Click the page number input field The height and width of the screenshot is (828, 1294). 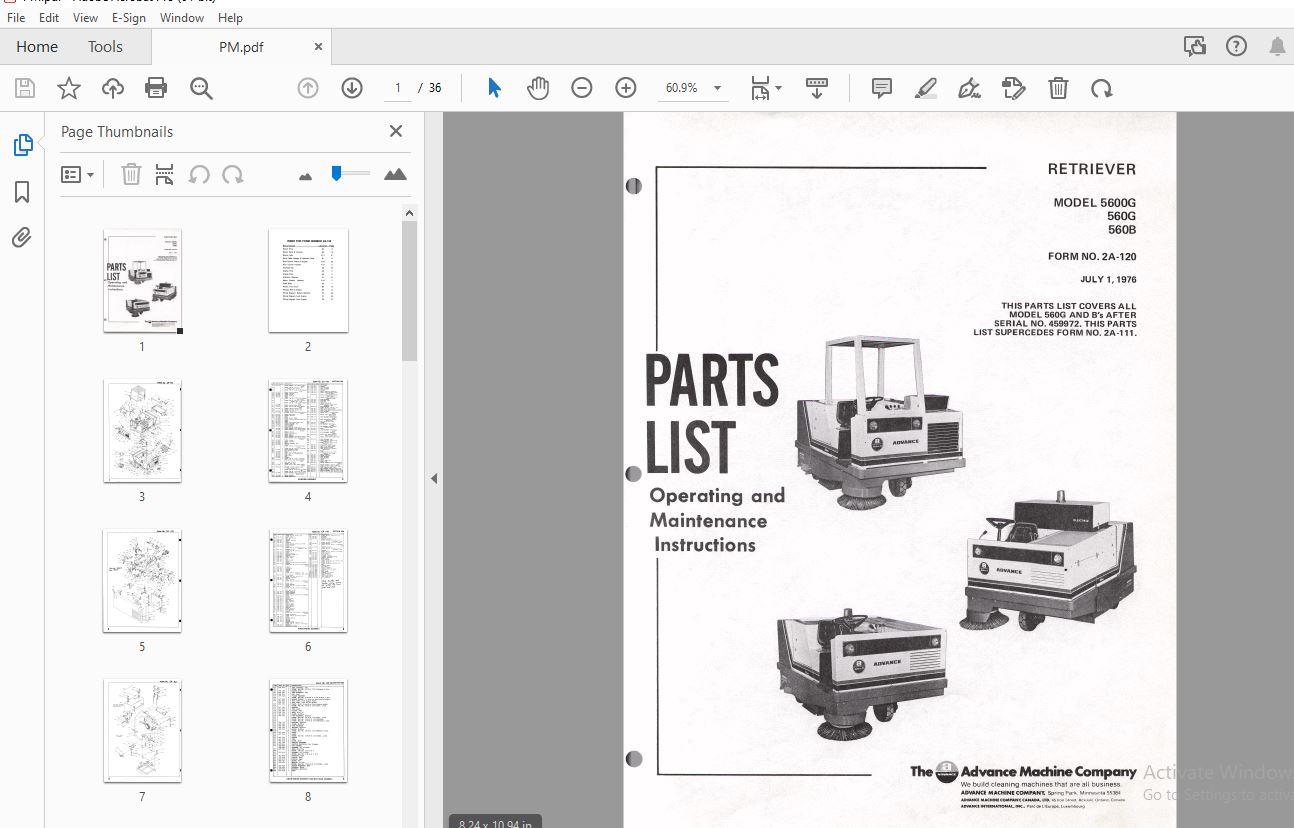click(x=397, y=88)
